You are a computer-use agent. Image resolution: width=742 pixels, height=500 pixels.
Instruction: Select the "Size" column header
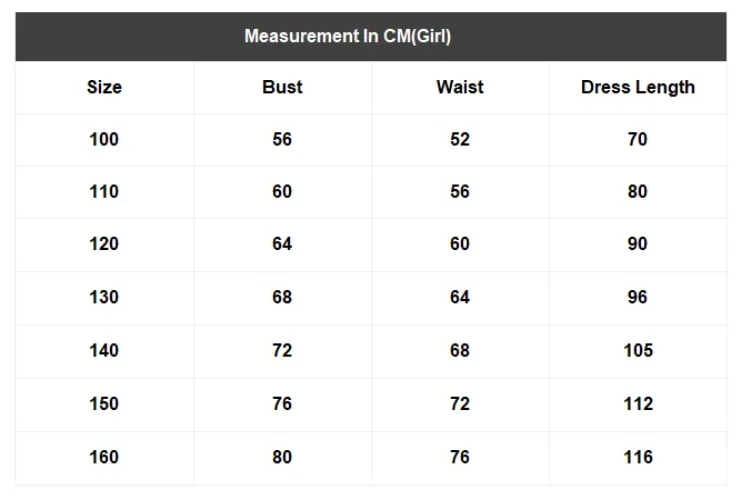tap(104, 87)
